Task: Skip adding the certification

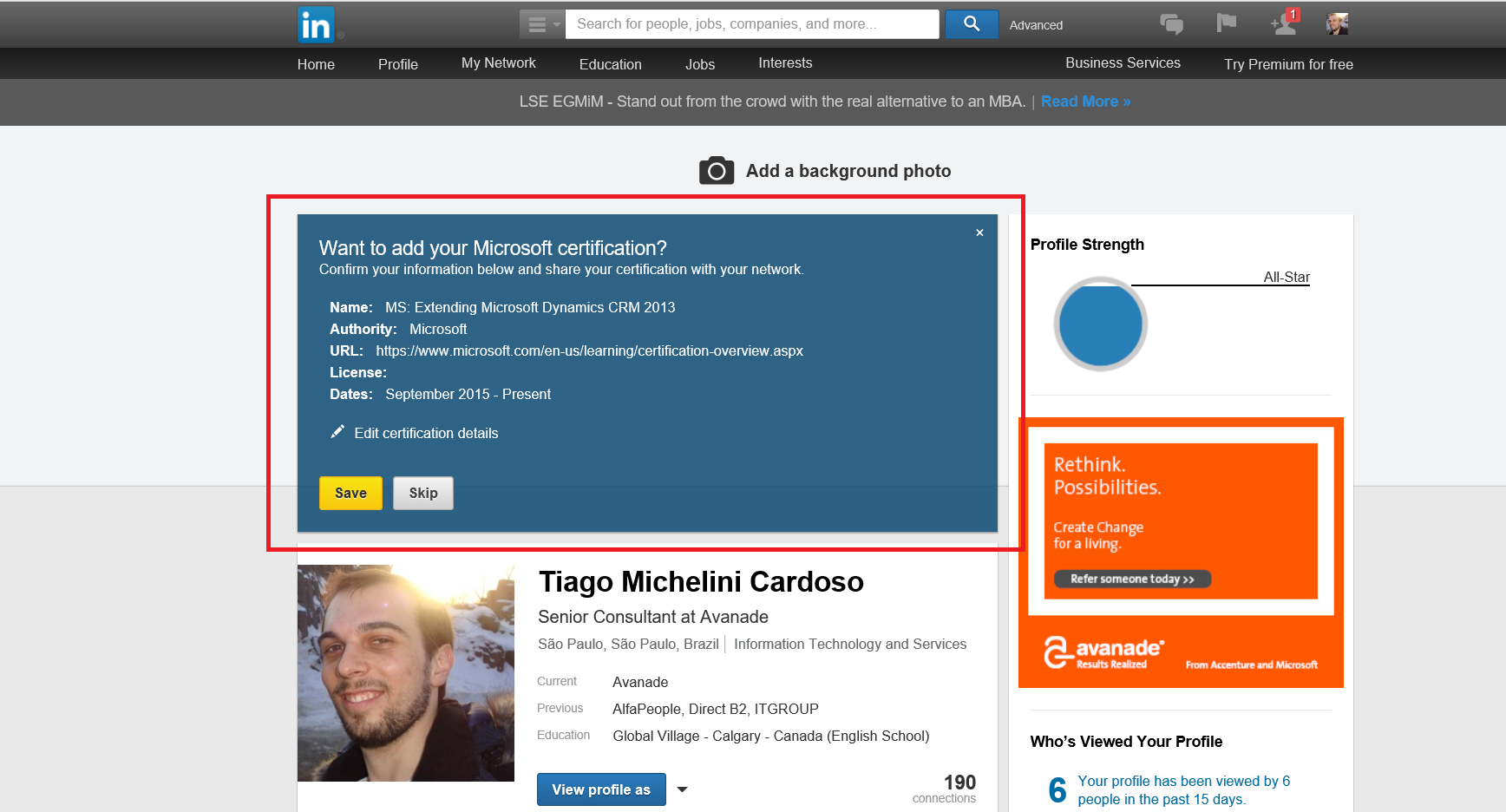Action: 422,493
